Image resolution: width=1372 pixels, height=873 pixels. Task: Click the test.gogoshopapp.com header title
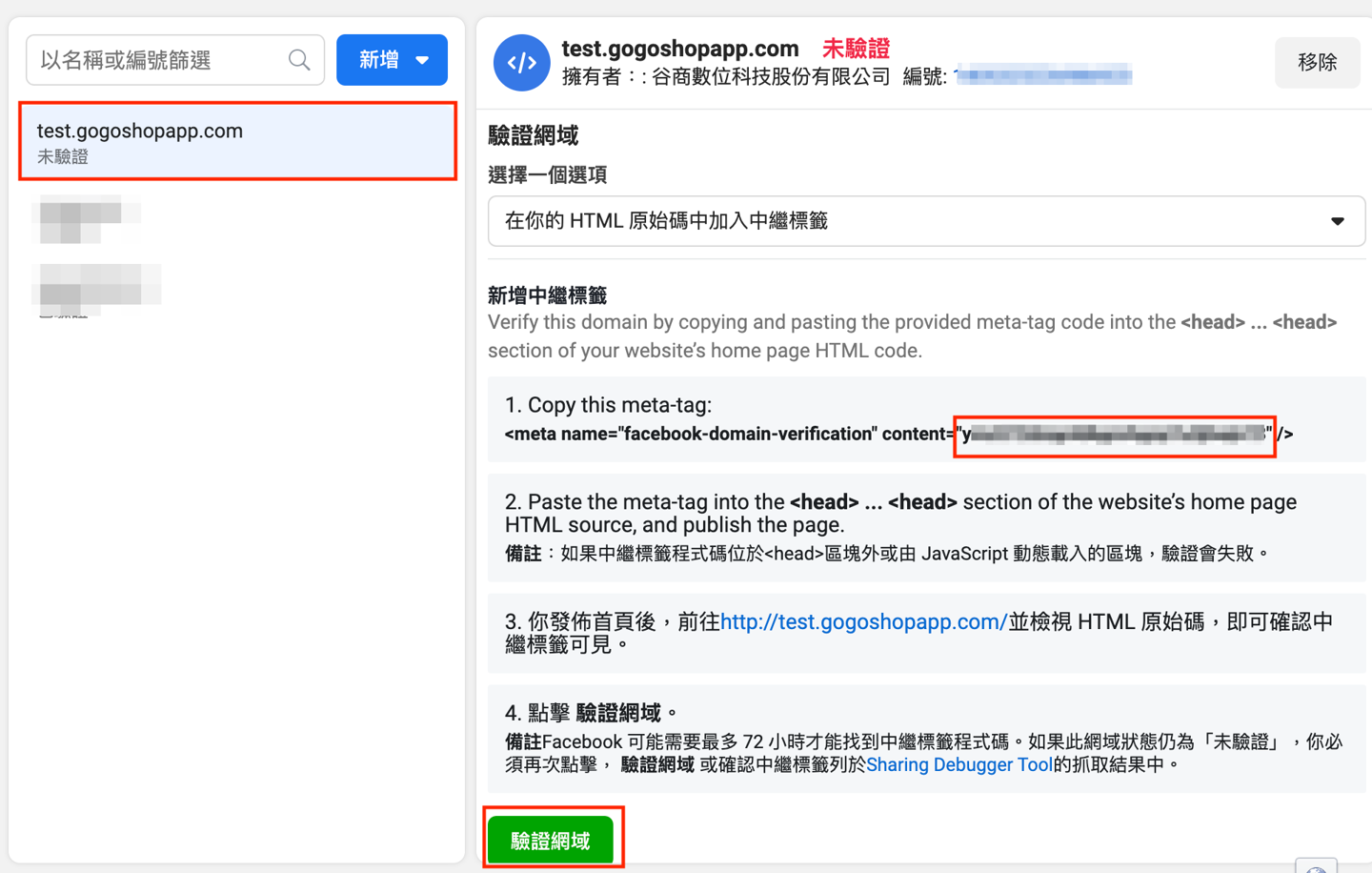coord(680,49)
